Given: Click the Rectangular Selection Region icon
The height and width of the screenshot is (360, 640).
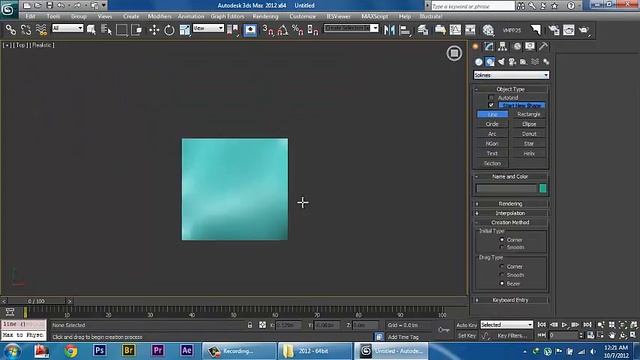Looking at the screenshot, I should pyautogui.click(x=122, y=30).
